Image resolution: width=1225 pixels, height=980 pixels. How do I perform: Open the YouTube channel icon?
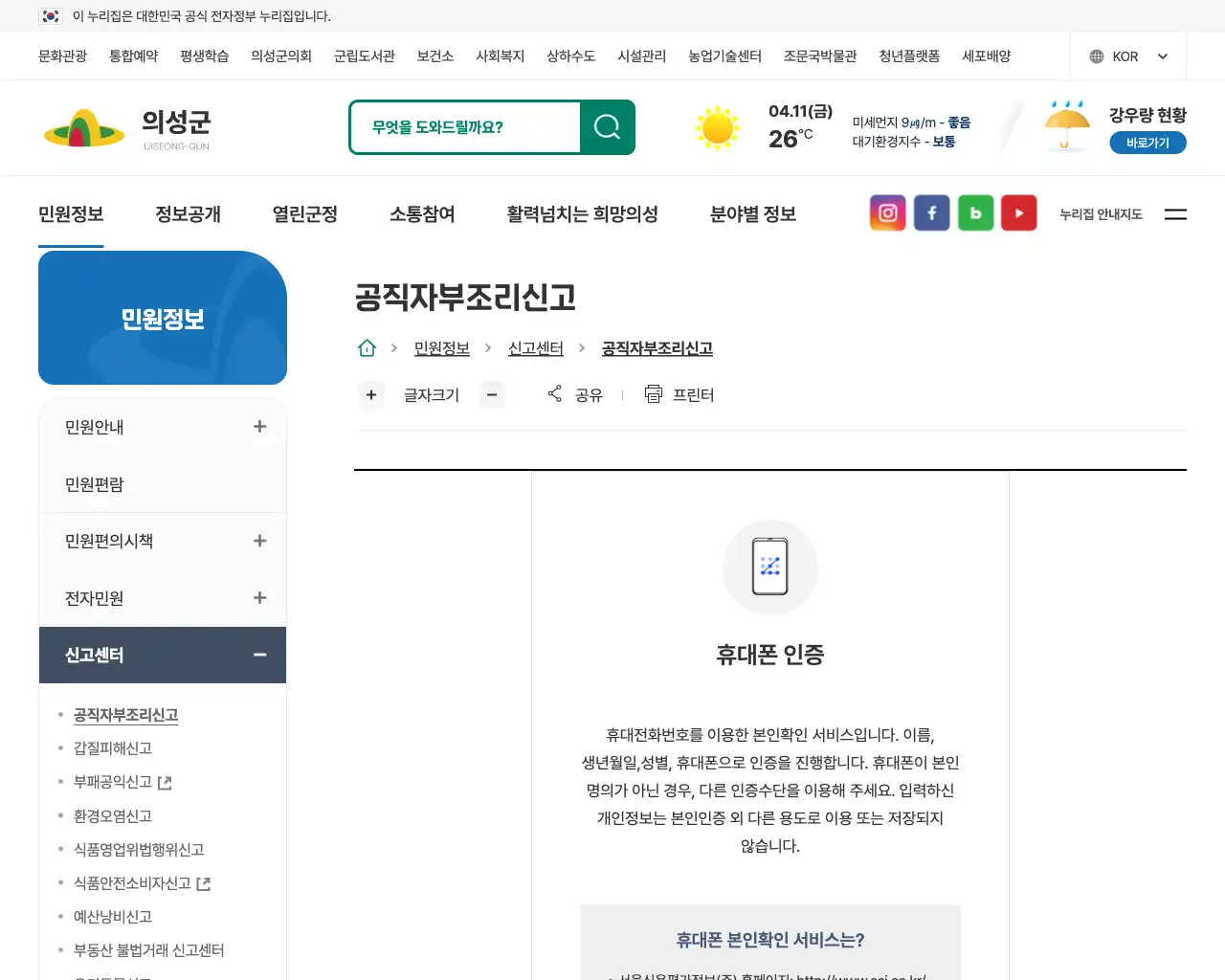click(x=1018, y=212)
